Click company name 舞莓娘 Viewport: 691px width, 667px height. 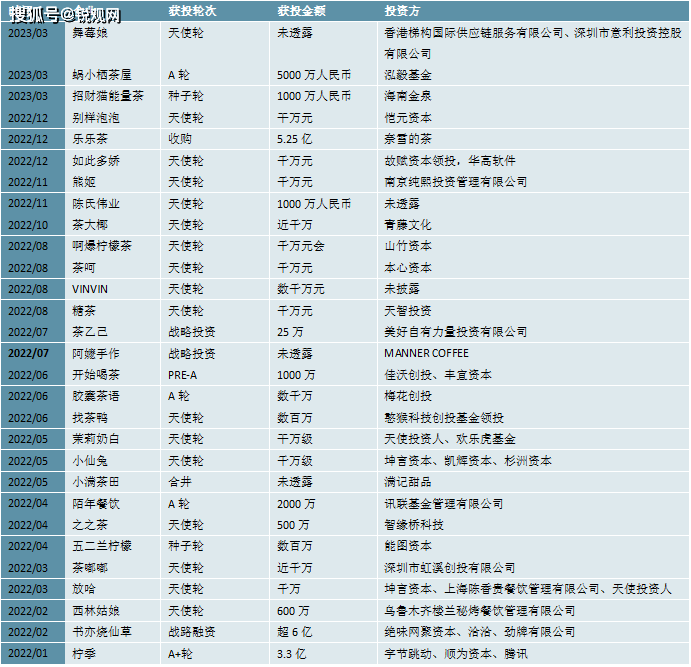click(x=90, y=33)
